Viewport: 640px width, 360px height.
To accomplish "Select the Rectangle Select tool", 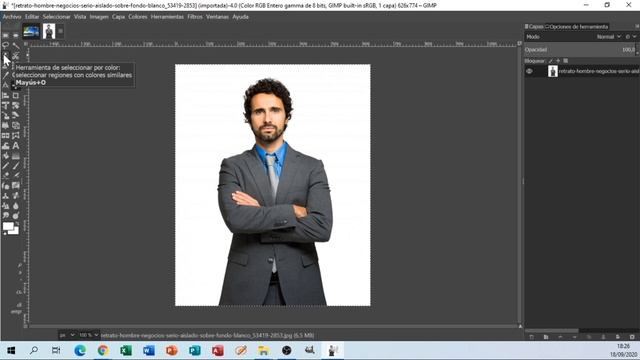I will (6, 36).
